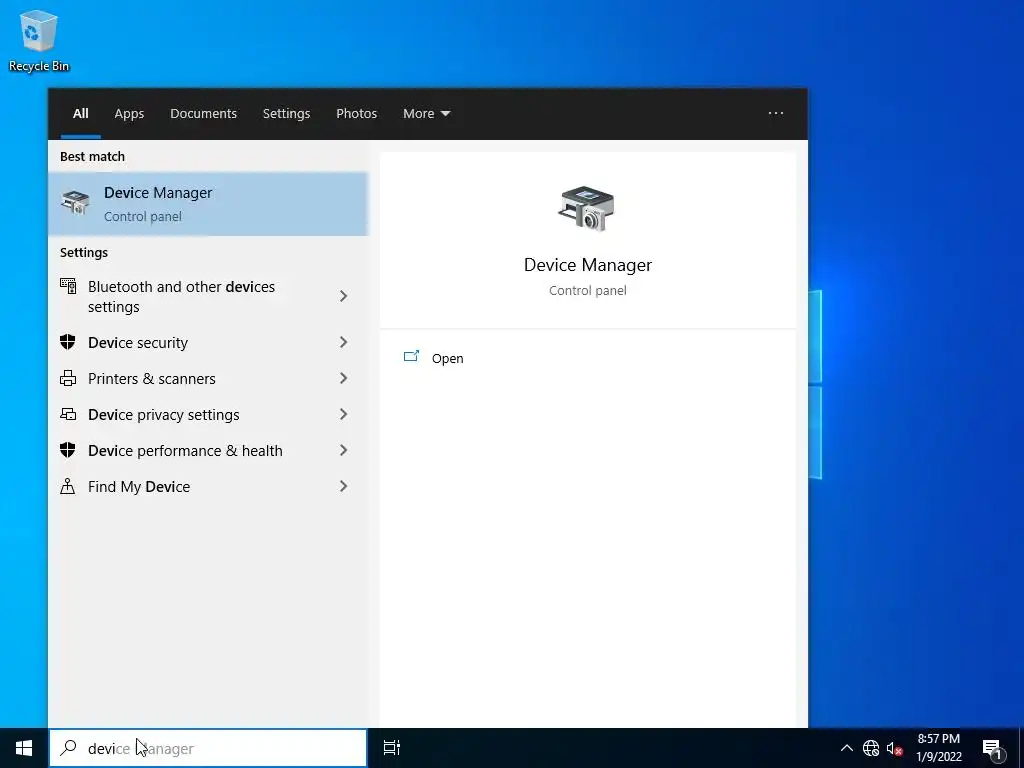Select the Device Manager best match result
Image resolution: width=1024 pixels, height=768 pixels.
[208, 204]
